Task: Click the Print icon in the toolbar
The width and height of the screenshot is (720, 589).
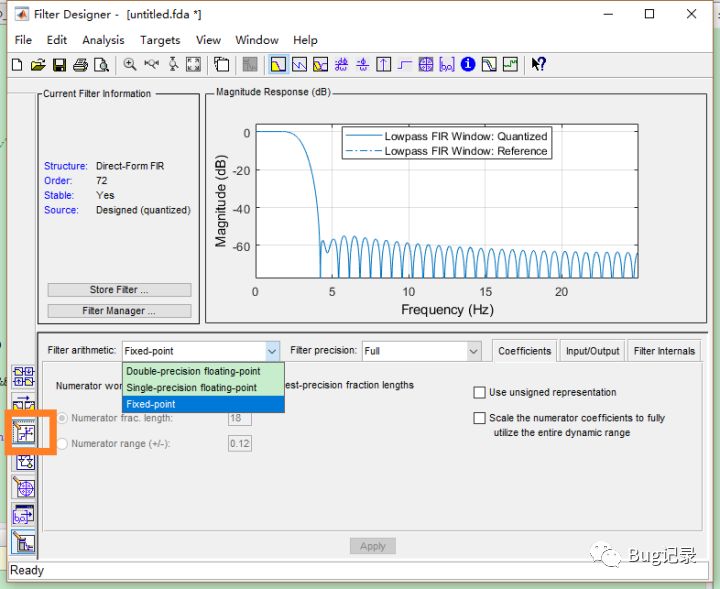Action: tap(80, 65)
